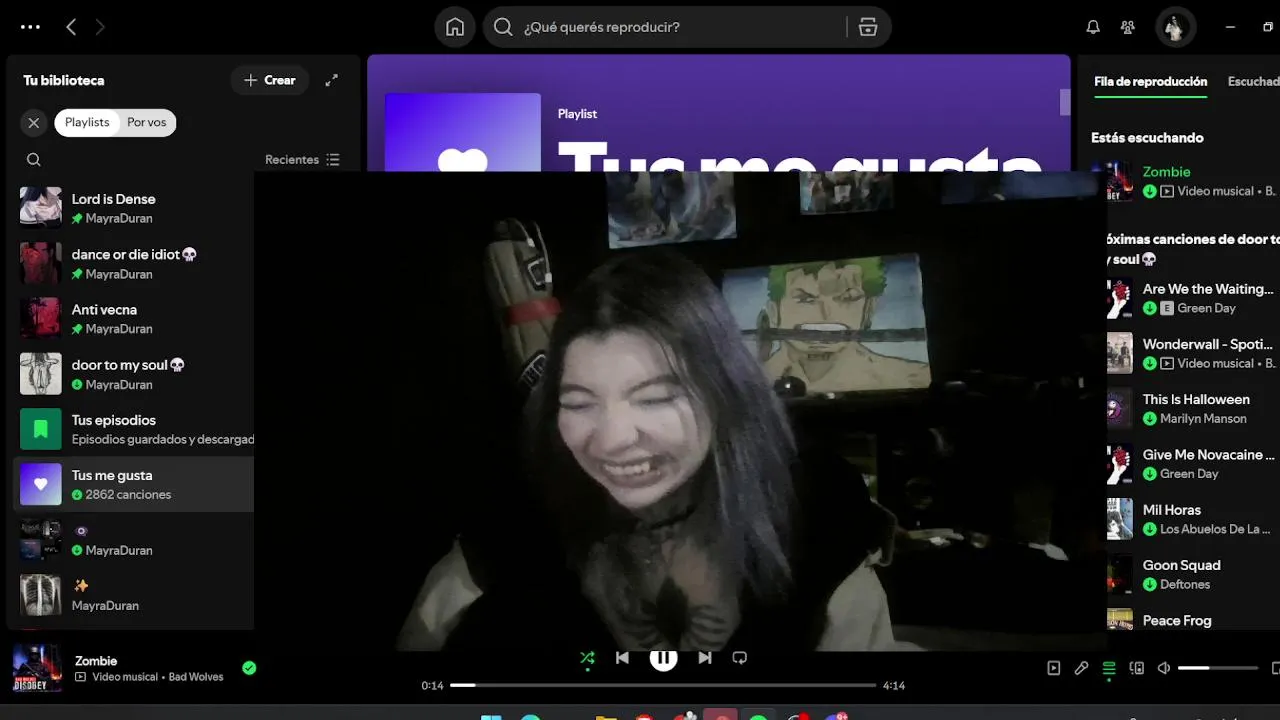
Task: Open Bad Wolves artist link in player bar
Action: (196, 677)
